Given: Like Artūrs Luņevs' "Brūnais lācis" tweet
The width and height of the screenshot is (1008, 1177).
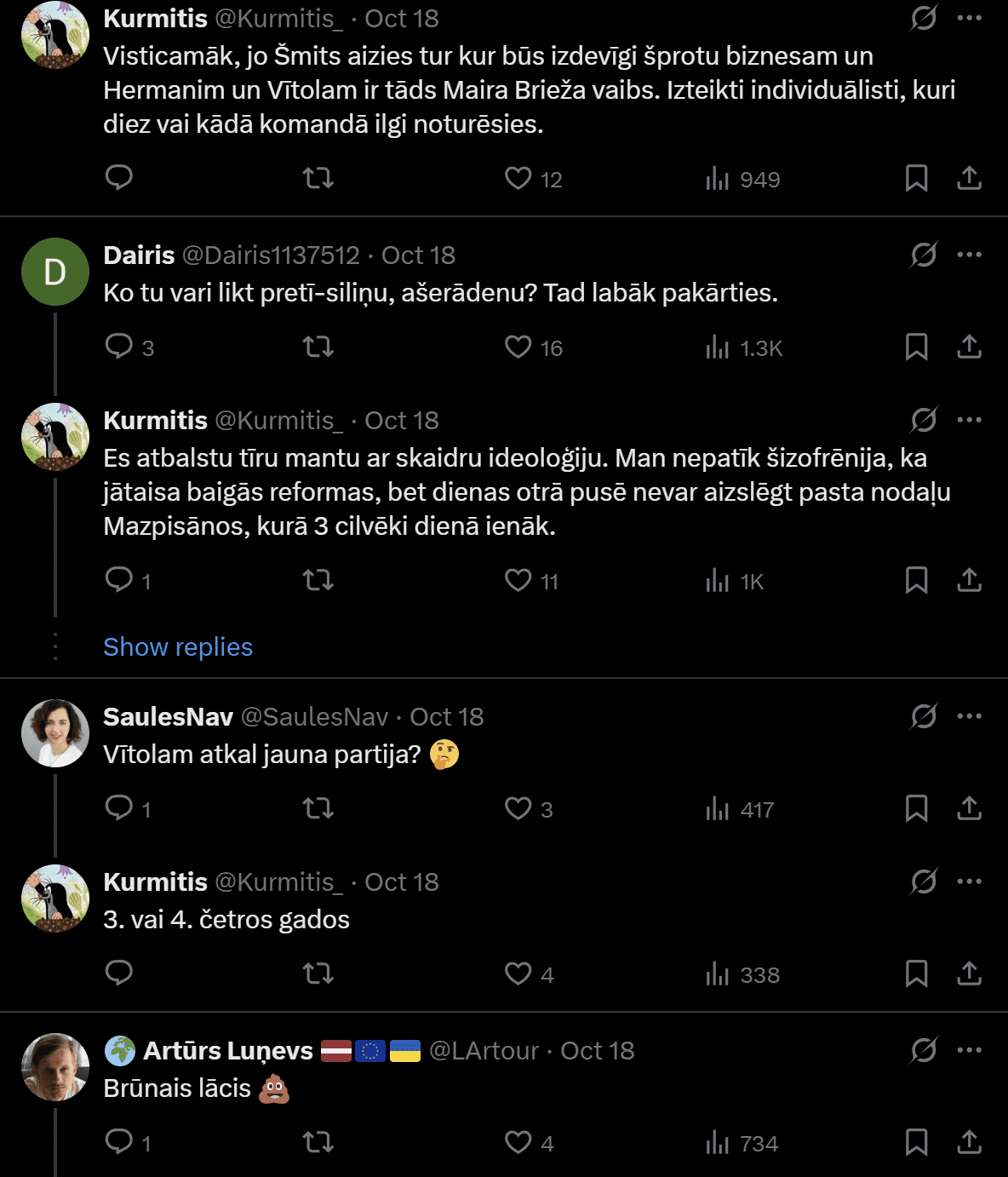Looking at the screenshot, I should pos(518,1142).
